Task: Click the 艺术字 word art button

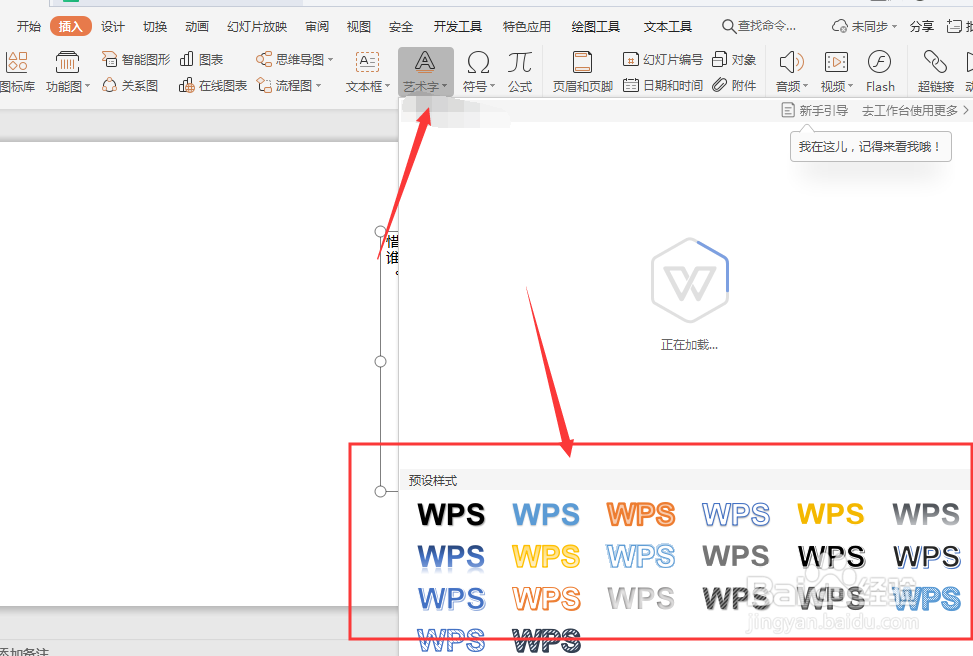Action: click(426, 71)
